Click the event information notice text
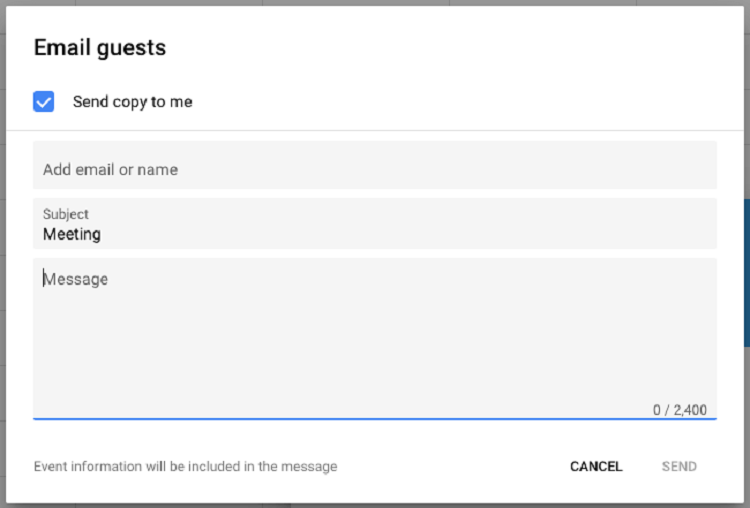The image size is (750, 508). pos(186,466)
